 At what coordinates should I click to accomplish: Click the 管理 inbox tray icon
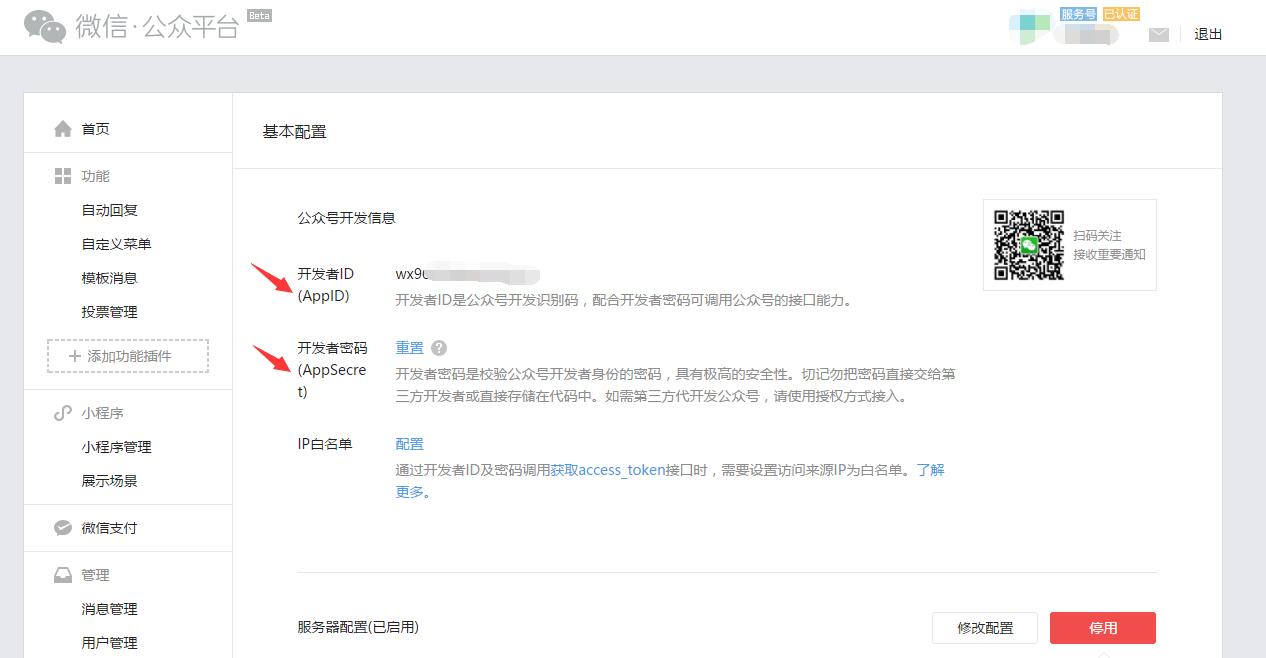(x=63, y=575)
